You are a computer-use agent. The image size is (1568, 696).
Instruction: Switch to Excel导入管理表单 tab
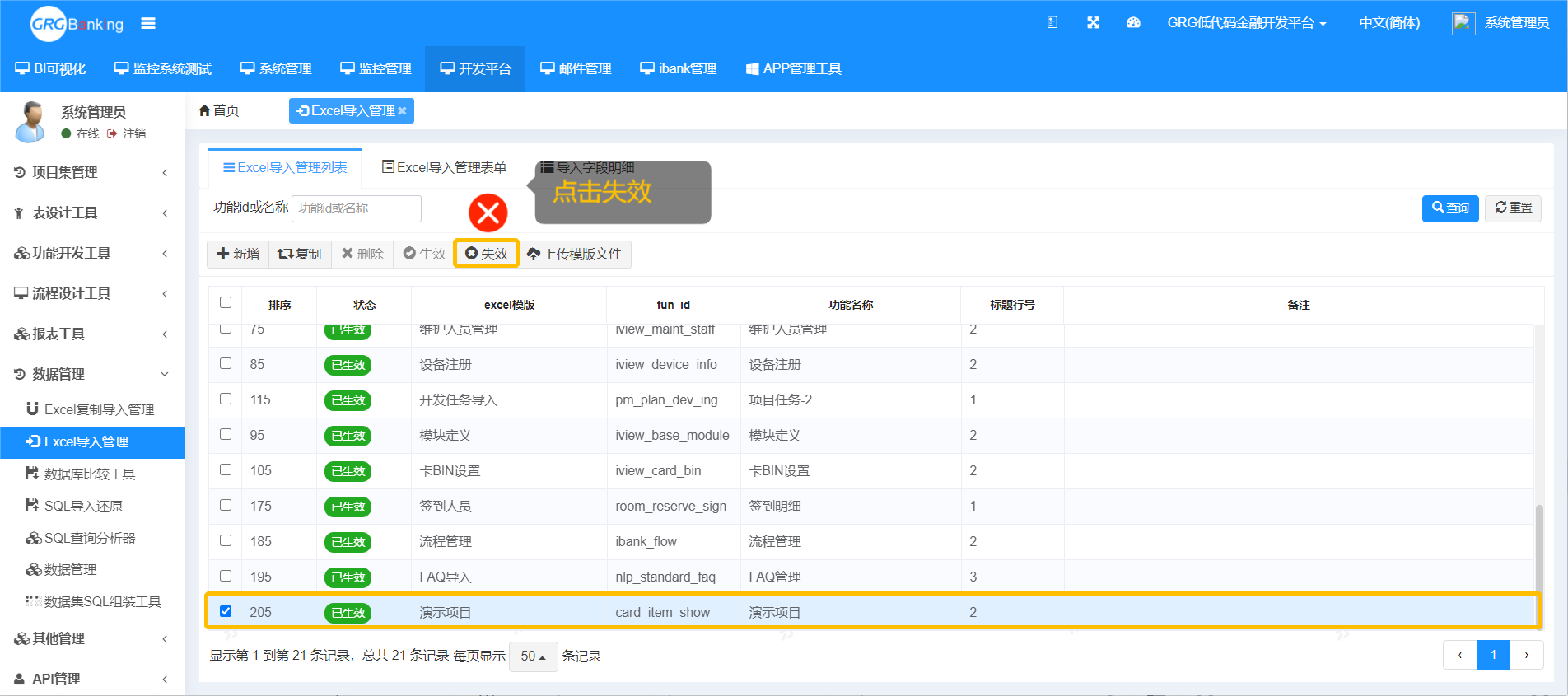pyautogui.click(x=445, y=167)
